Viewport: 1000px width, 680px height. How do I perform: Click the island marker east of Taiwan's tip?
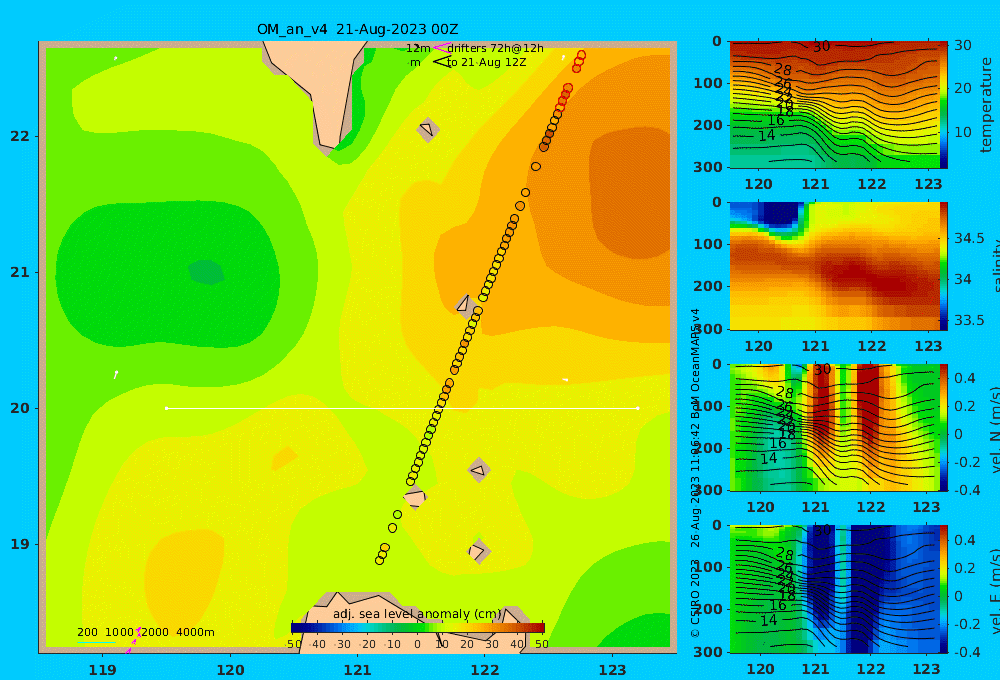(427, 129)
